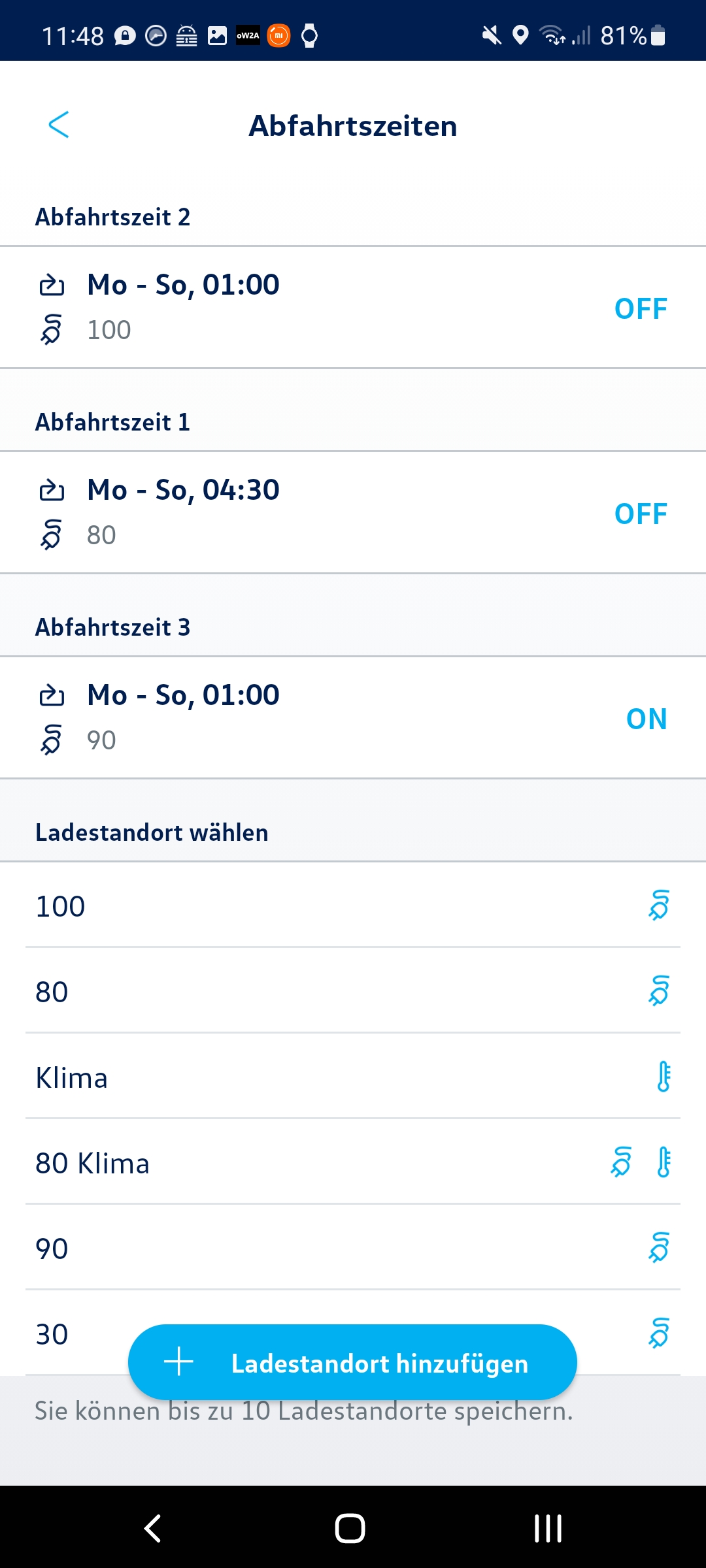Tap the charging plug icon for location 90

[659, 1248]
